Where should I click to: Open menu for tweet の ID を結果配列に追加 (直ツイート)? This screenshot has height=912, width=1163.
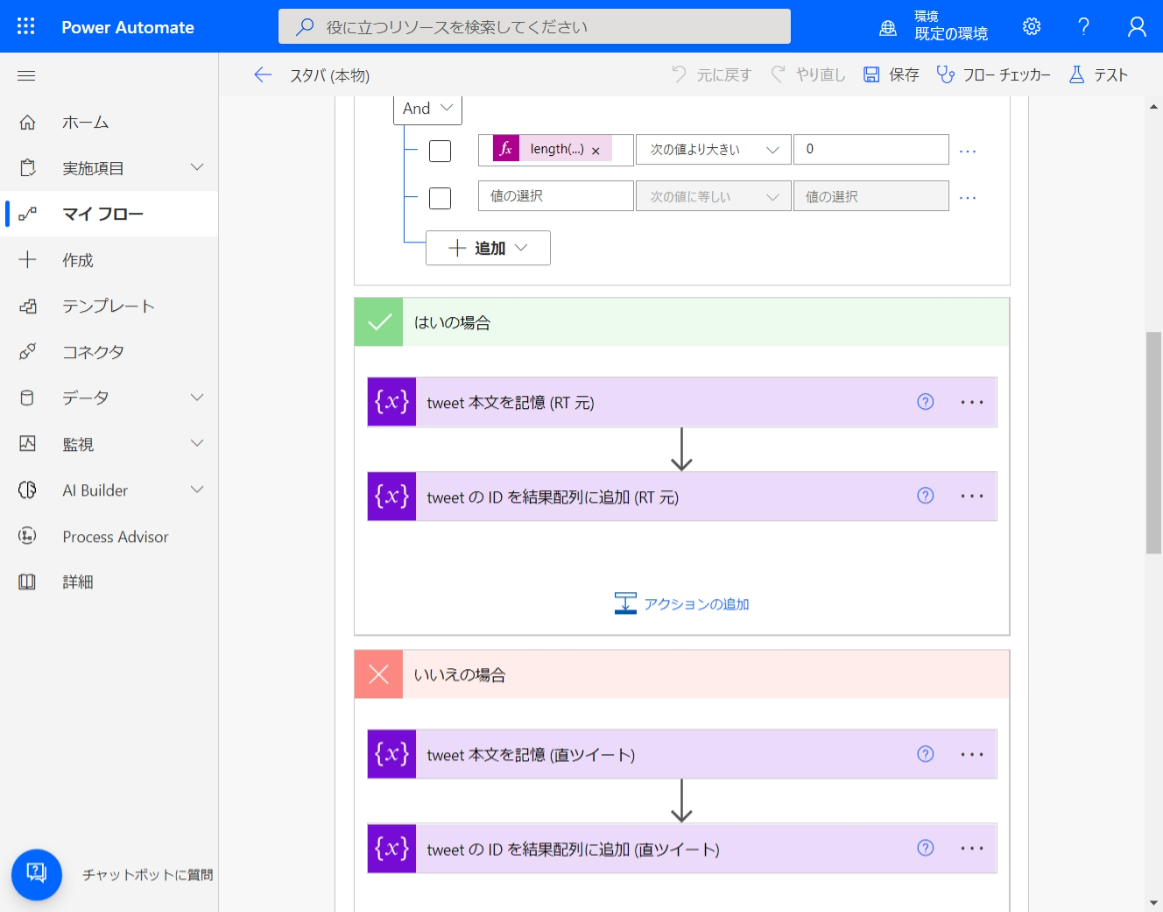(x=972, y=848)
